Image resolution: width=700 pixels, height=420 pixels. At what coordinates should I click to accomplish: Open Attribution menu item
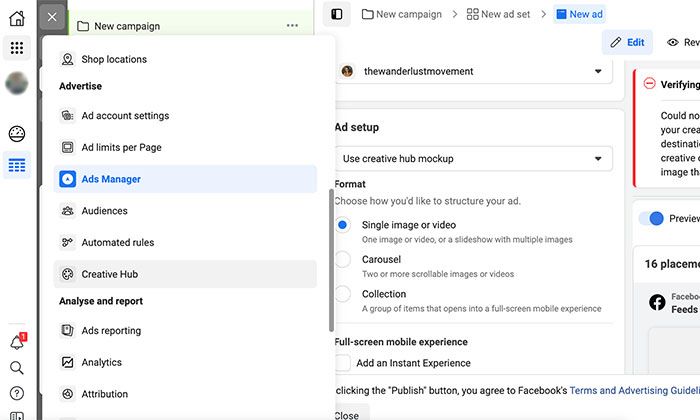coord(185,394)
